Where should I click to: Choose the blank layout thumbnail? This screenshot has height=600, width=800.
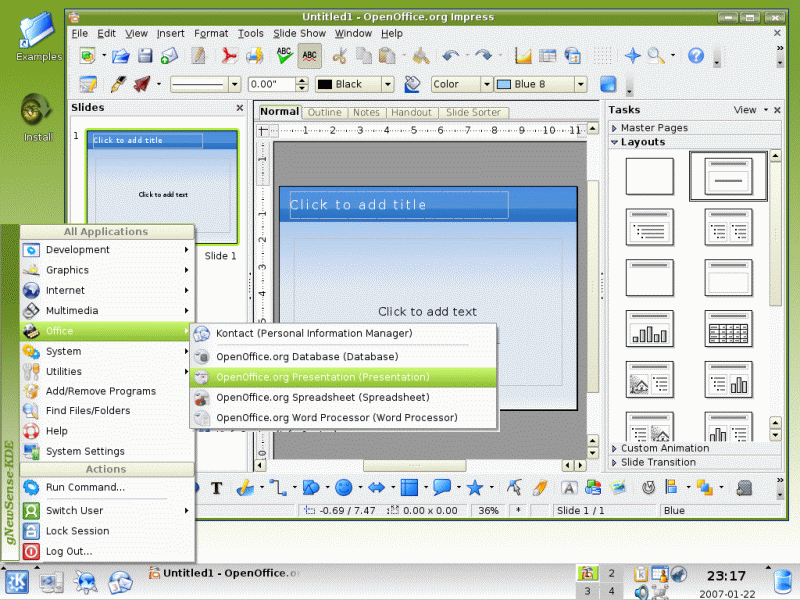(649, 176)
